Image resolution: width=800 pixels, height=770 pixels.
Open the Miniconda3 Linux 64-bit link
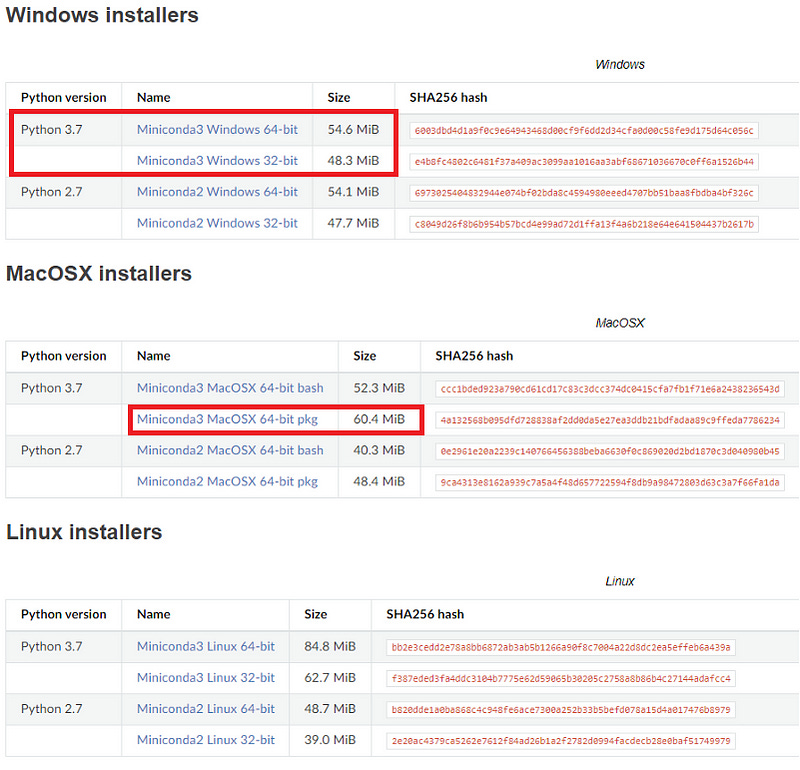tap(206, 647)
